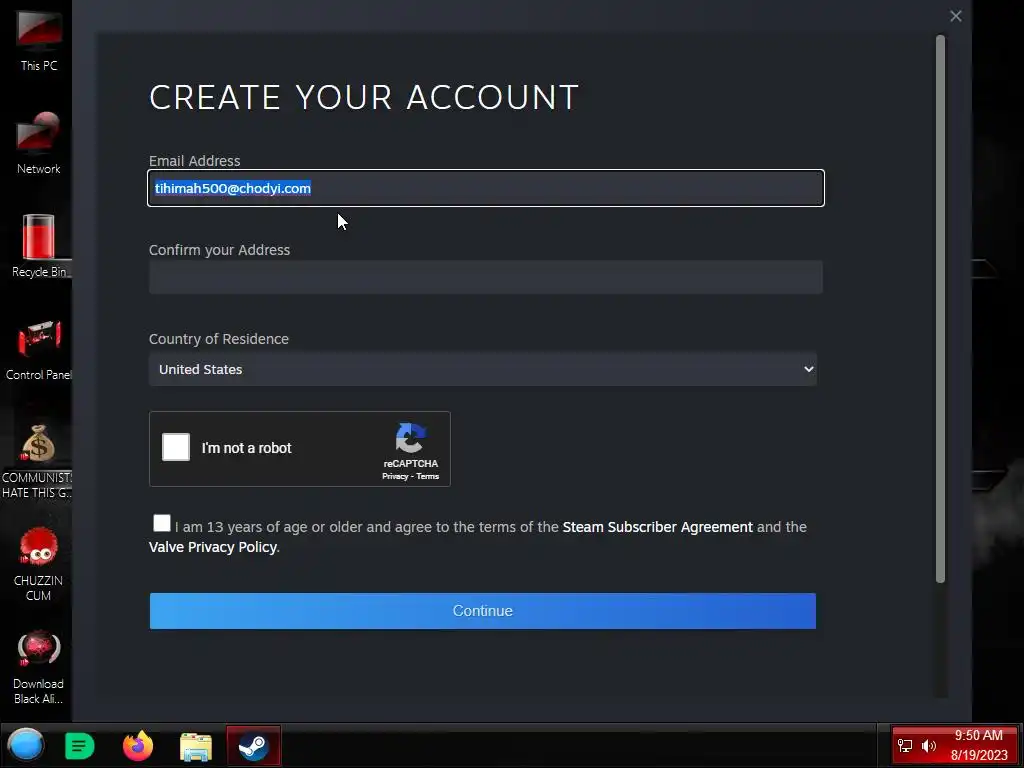
Task: Open Recycle Bin desktop icon
Action: click(39, 246)
